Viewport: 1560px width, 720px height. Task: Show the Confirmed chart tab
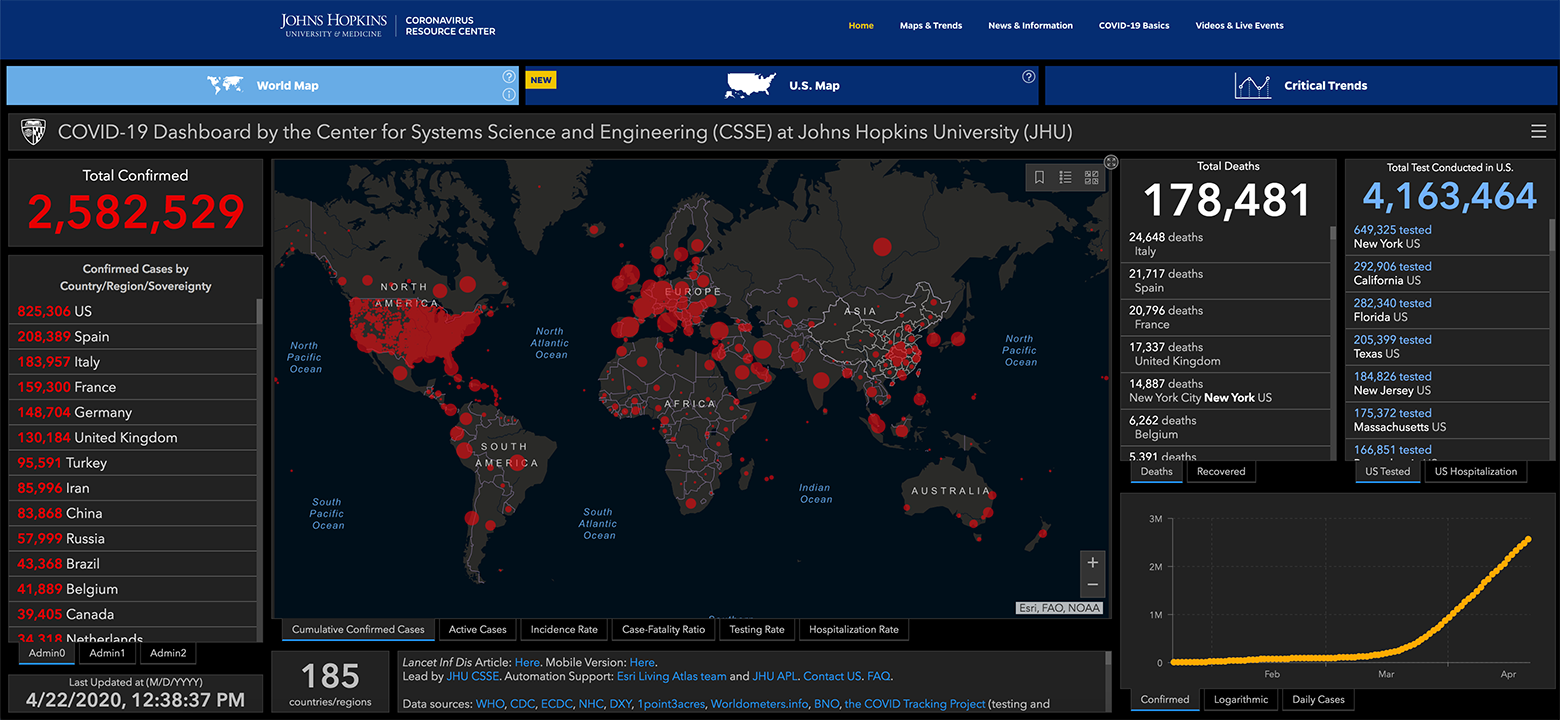pyautogui.click(x=1165, y=699)
